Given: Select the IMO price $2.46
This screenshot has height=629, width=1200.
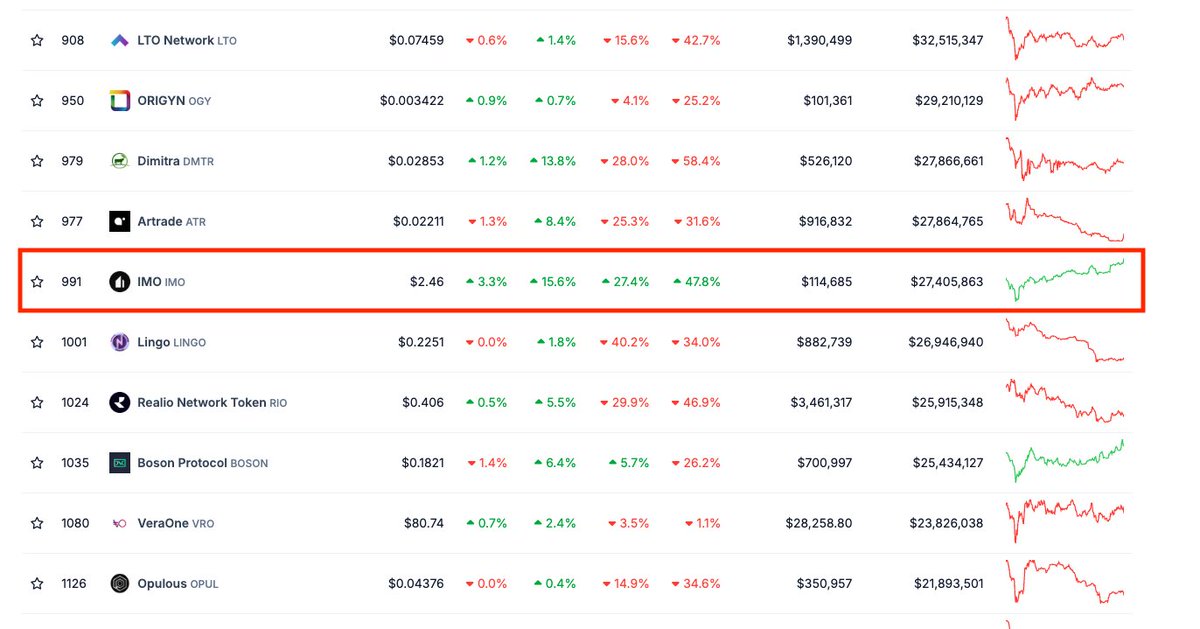Looking at the screenshot, I should 427,282.
